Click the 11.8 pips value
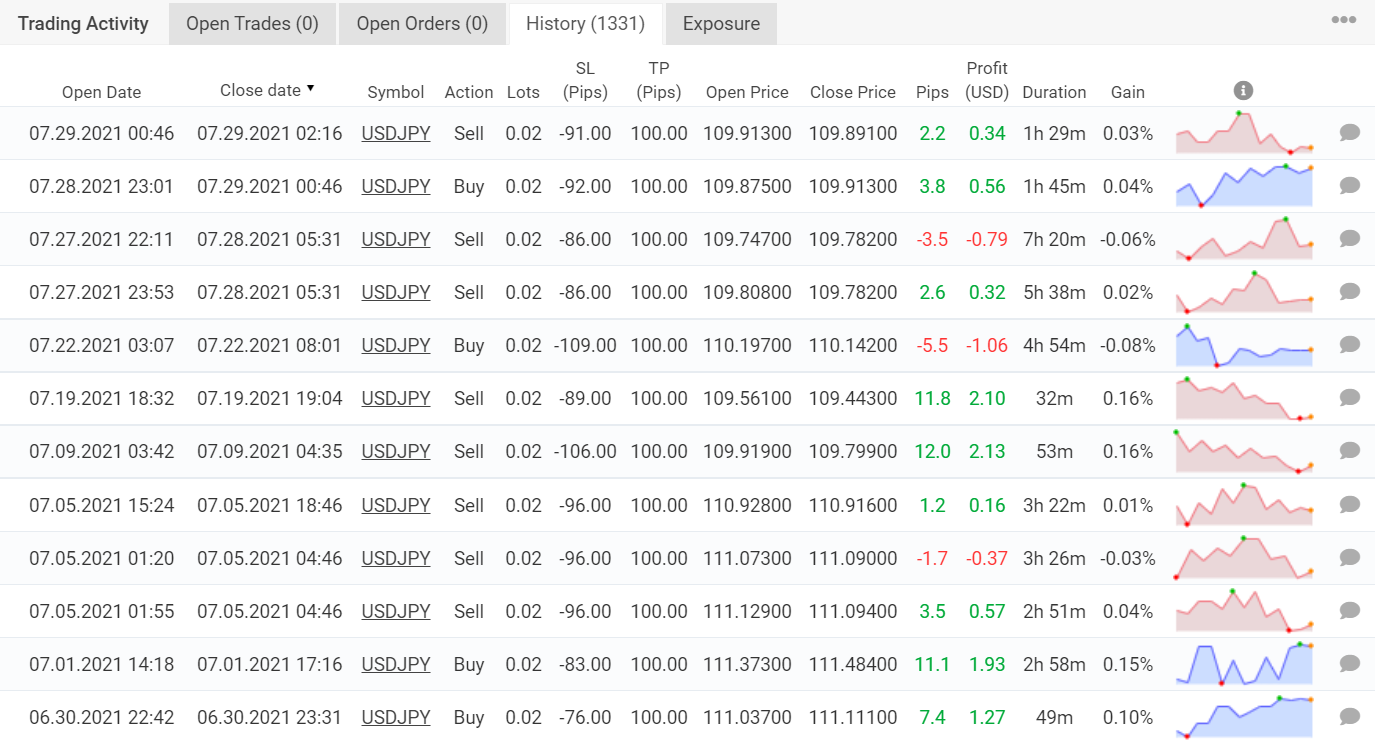Screen dimensions: 1375x741 932,398
